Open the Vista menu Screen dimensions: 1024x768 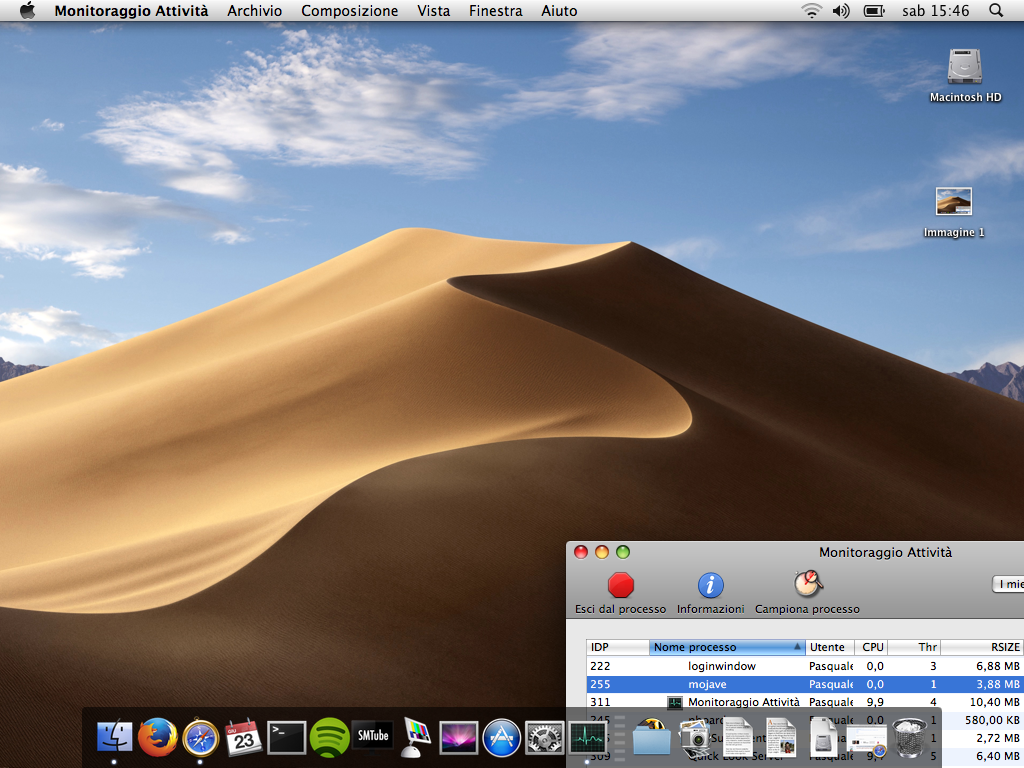[x=434, y=10]
